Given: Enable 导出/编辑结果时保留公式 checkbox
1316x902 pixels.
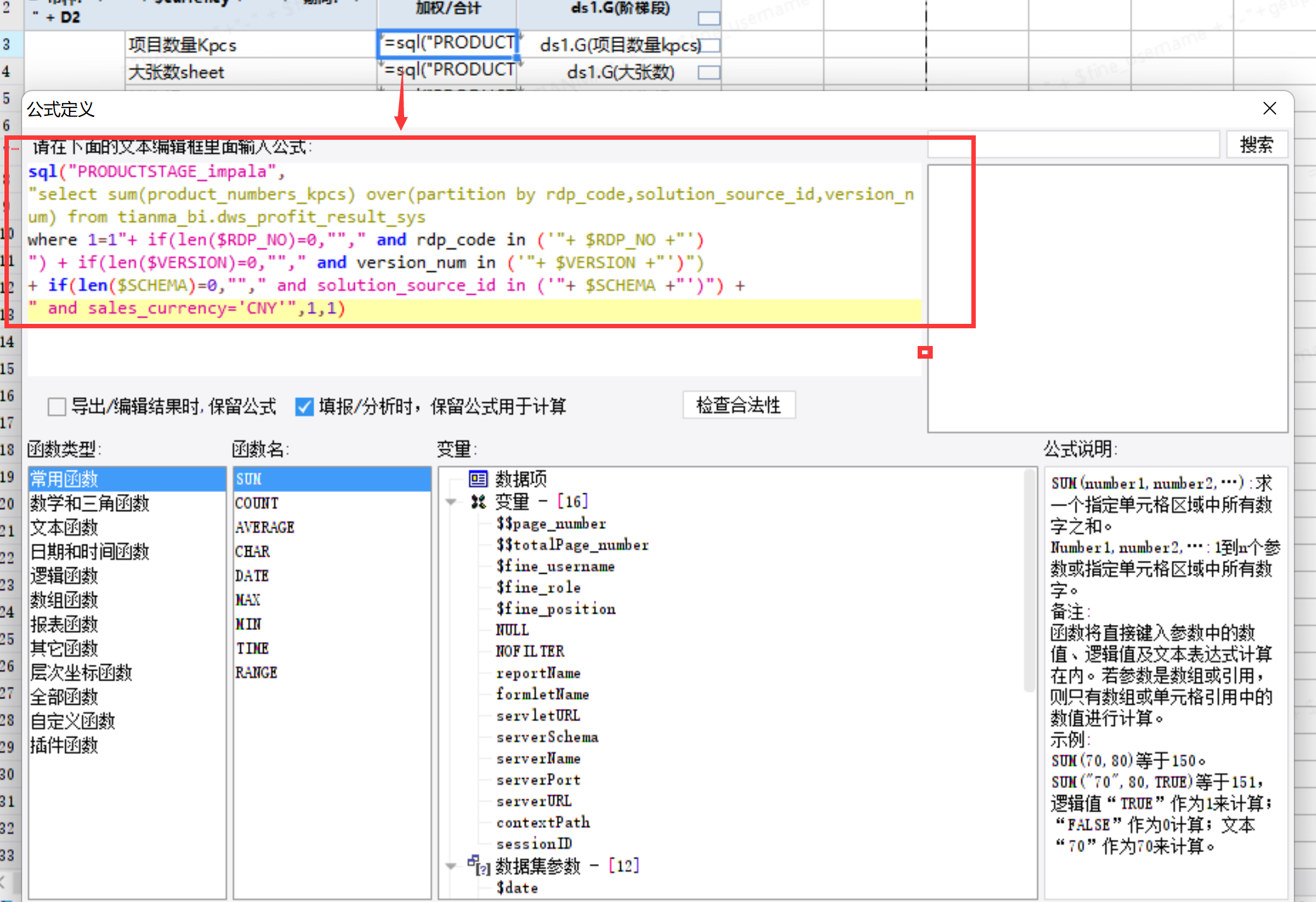Looking at the screenshot, I should (x=57, y=406).
